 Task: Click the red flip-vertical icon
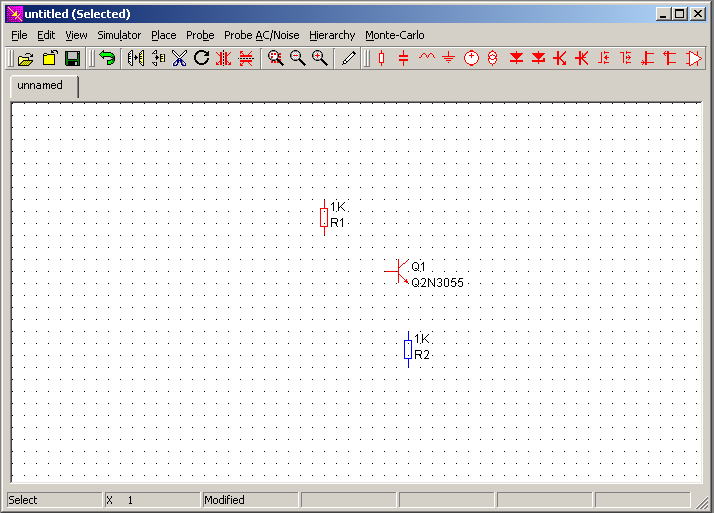(x=246, y=58)
